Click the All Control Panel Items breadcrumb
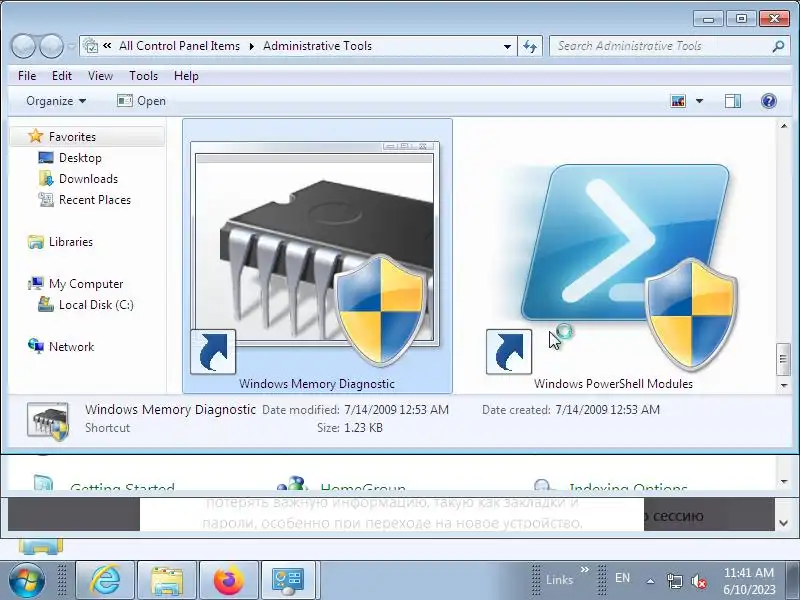The image size is (800, 600). coord(179,46)
